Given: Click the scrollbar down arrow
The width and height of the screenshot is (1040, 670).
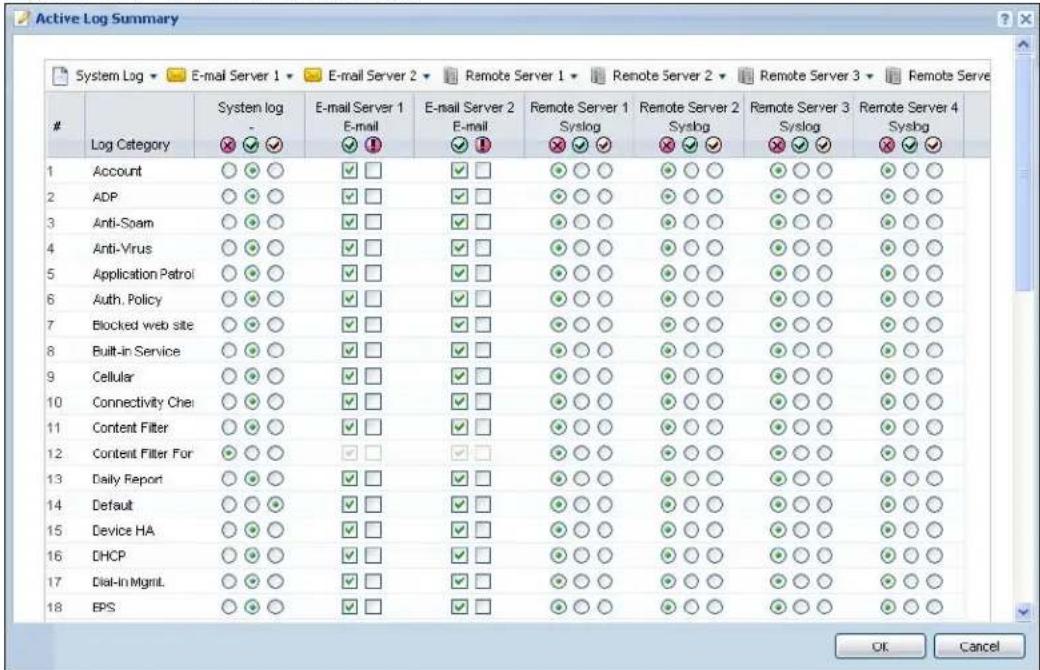Looking at the screenshot, I should coord(1023,612).
